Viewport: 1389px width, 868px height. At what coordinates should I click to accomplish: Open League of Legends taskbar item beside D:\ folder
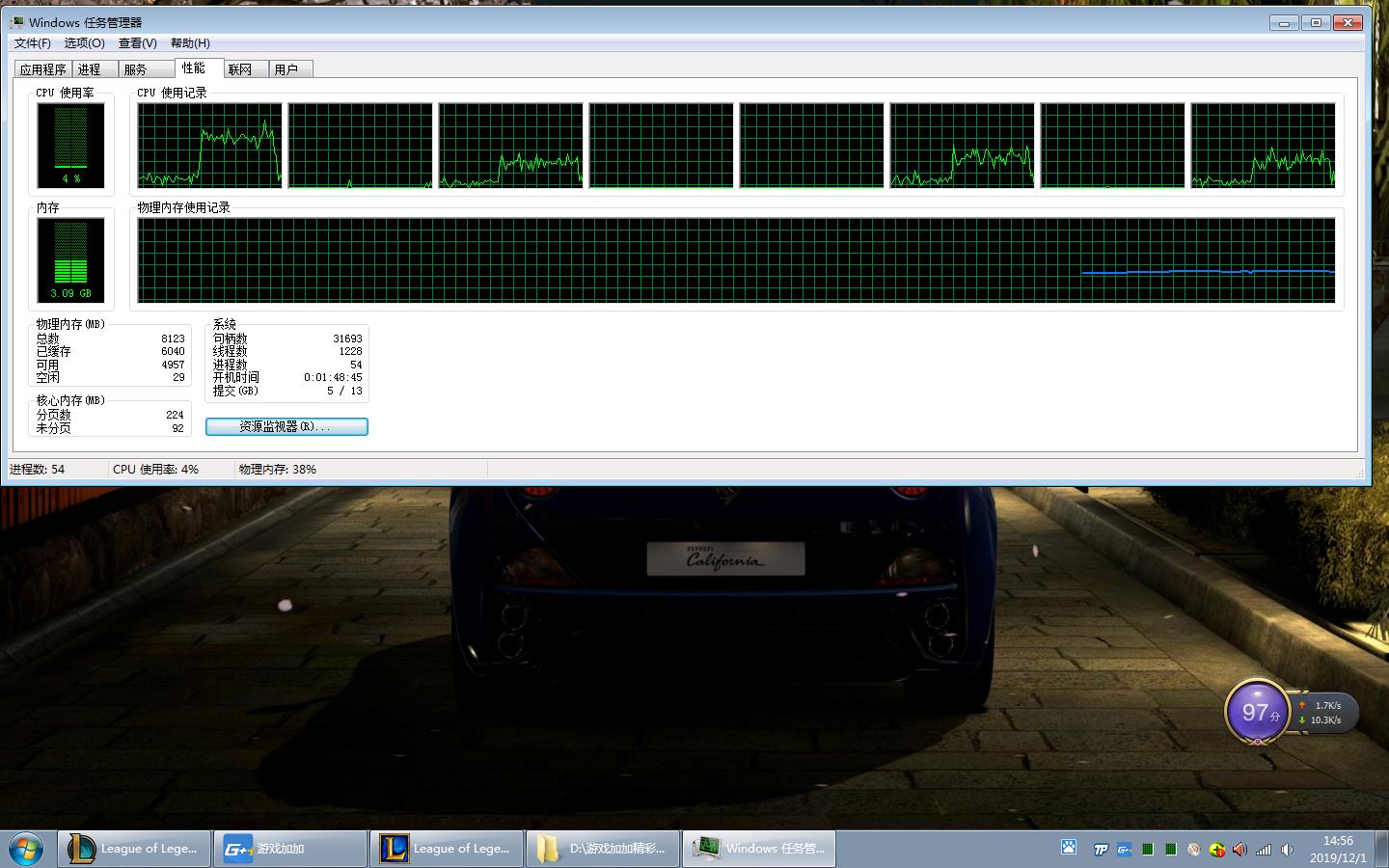point(447,849)
